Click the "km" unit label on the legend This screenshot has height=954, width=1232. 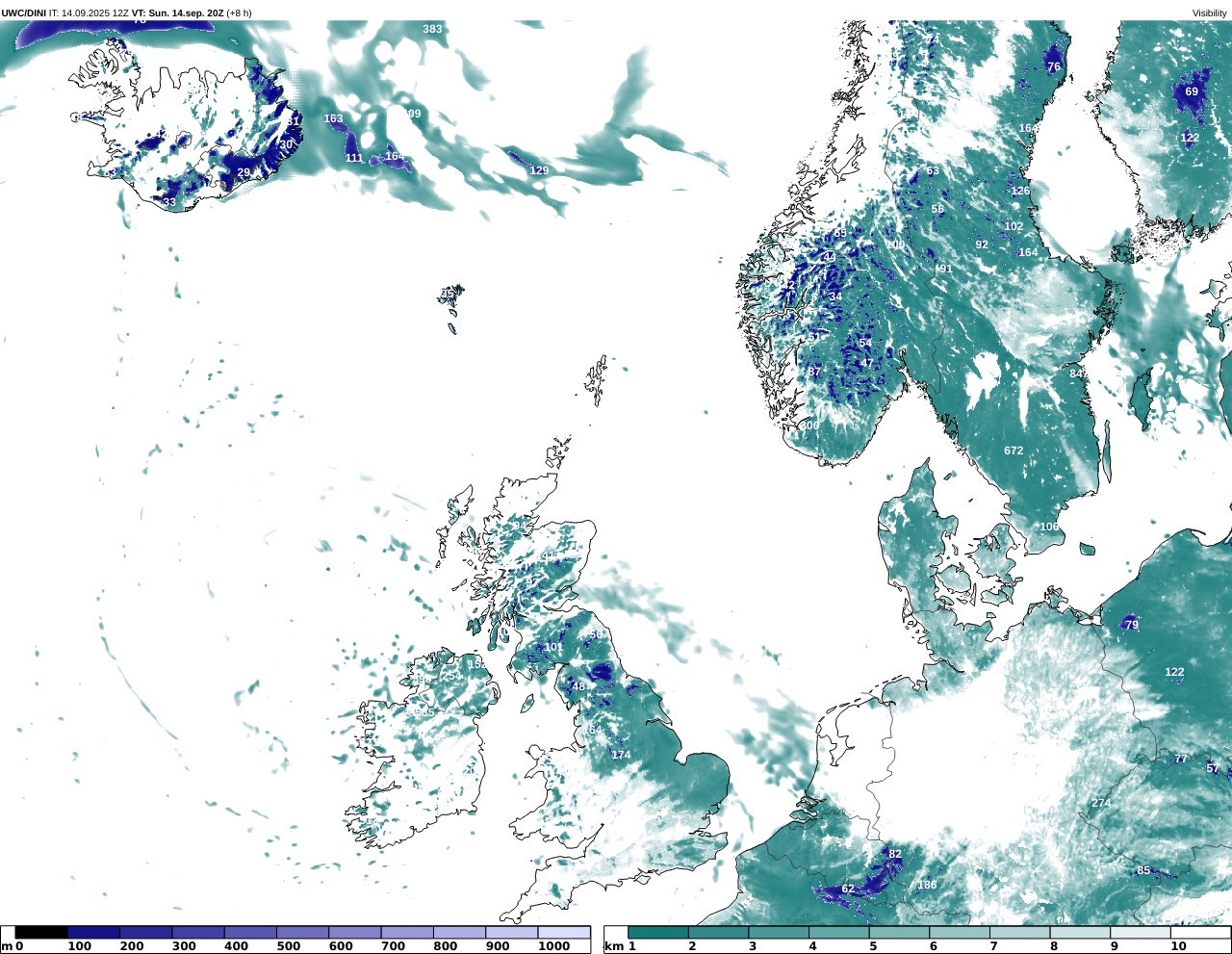click(613, 946)
